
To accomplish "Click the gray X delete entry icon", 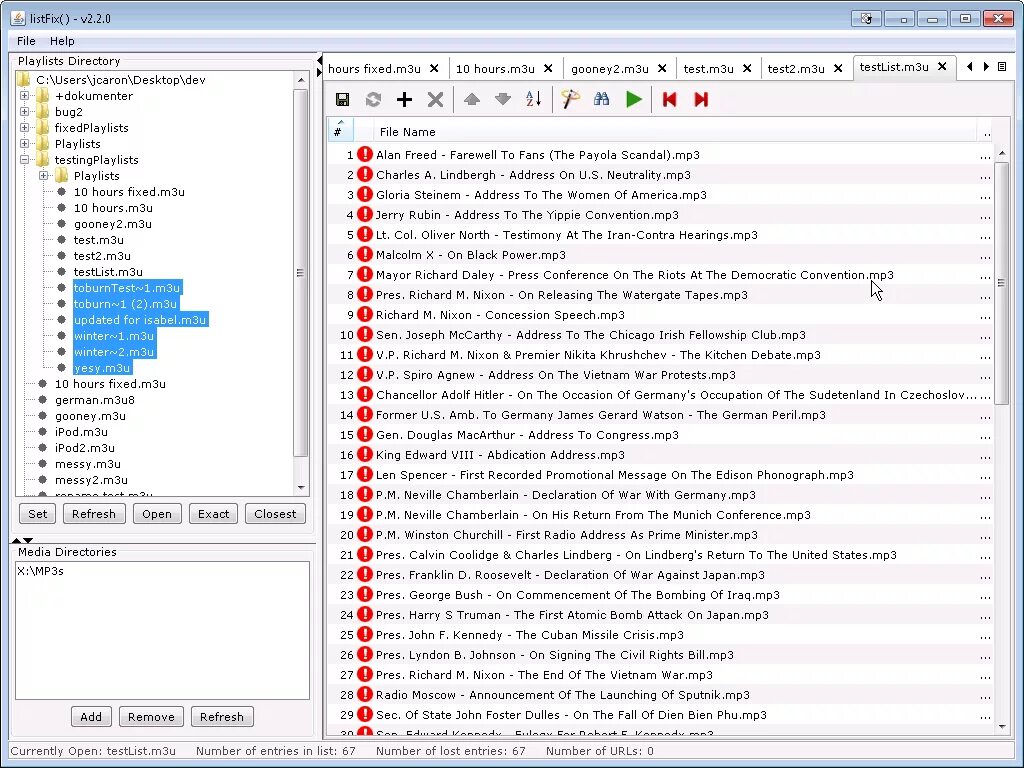I will pyautogui.click(x=435, y=99).
